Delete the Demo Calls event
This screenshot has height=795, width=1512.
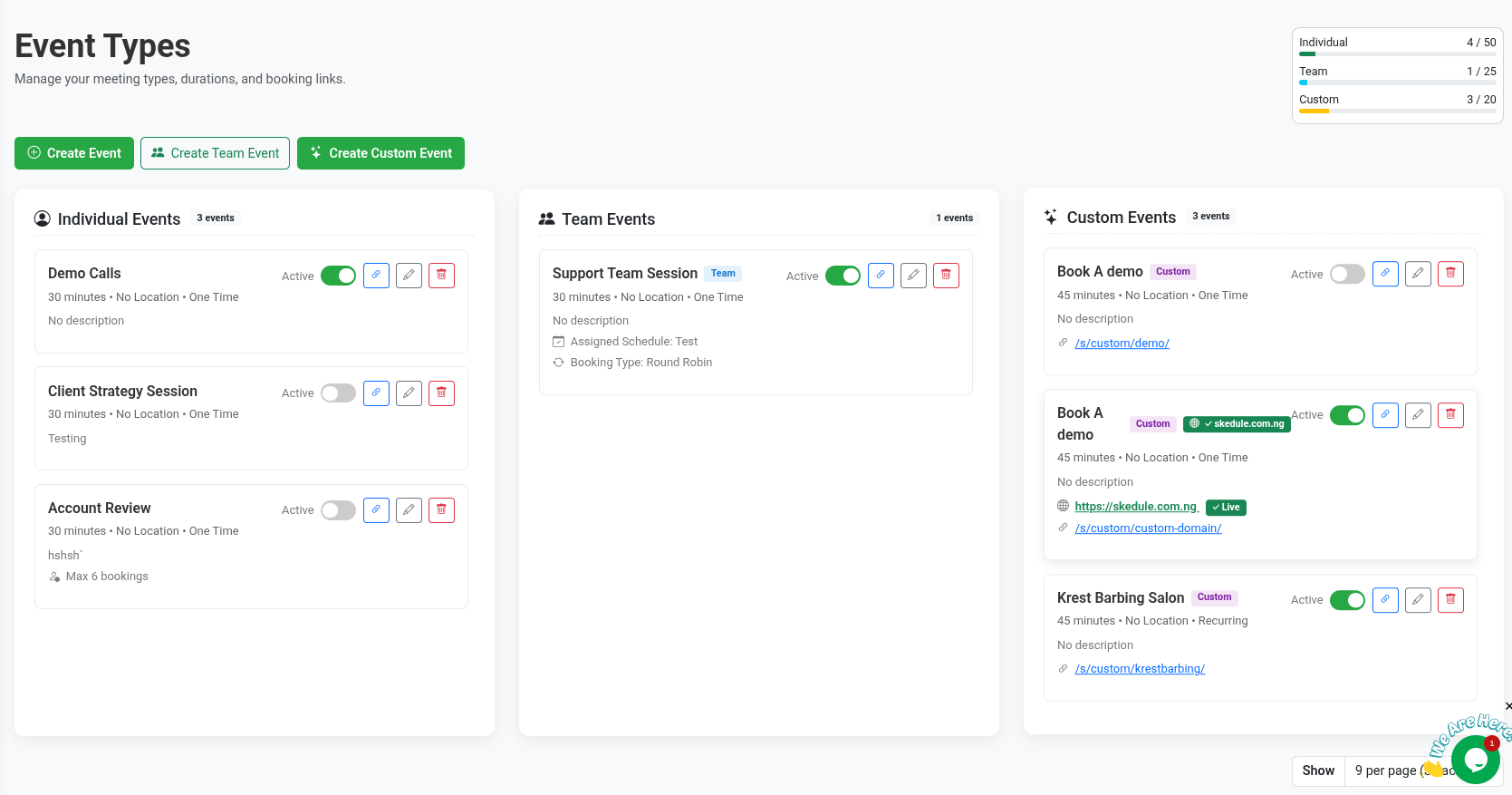pyautogui.click(x=441, y=276)
